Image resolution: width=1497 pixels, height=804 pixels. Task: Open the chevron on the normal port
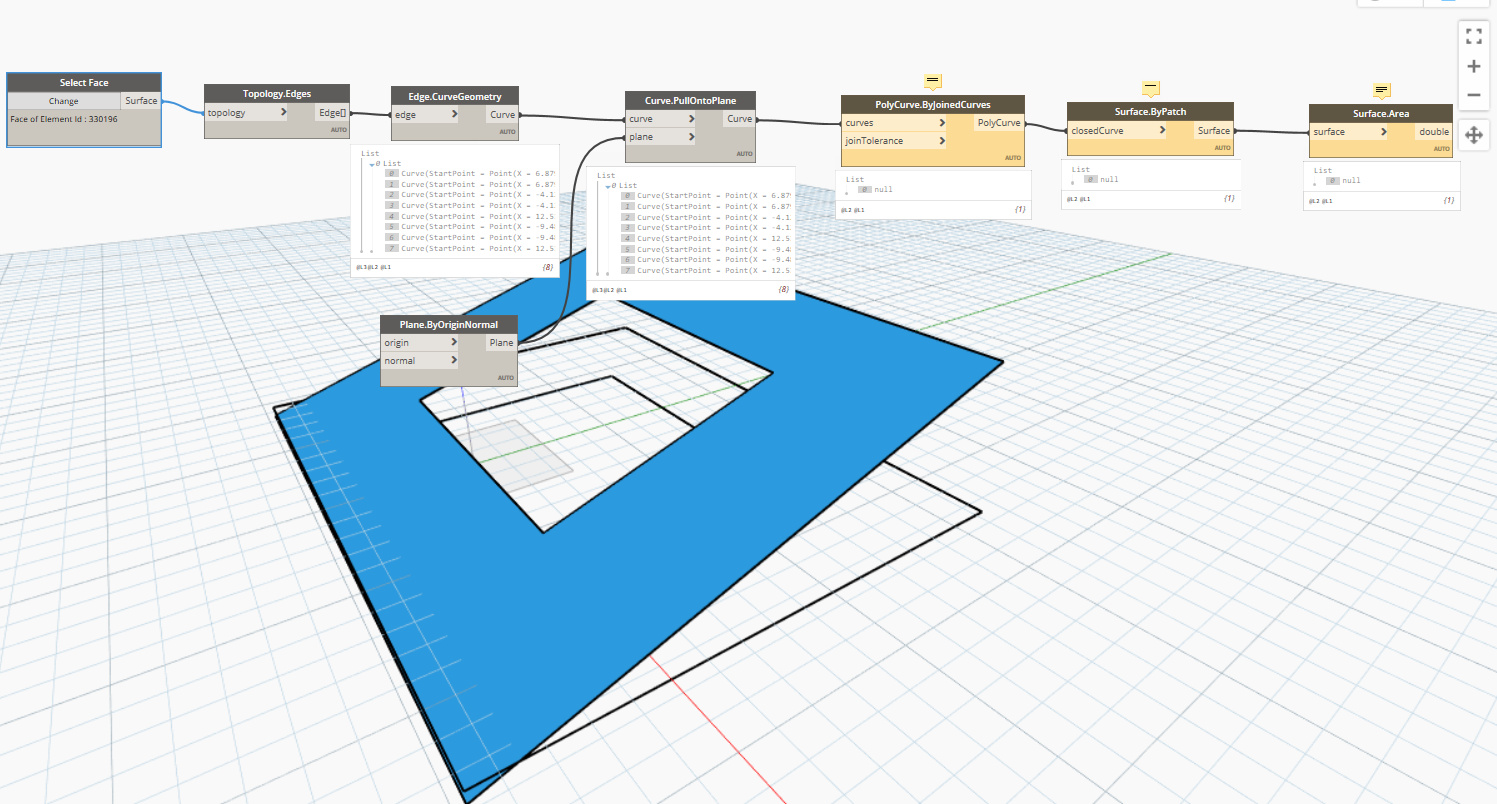(x=454, y=360)
